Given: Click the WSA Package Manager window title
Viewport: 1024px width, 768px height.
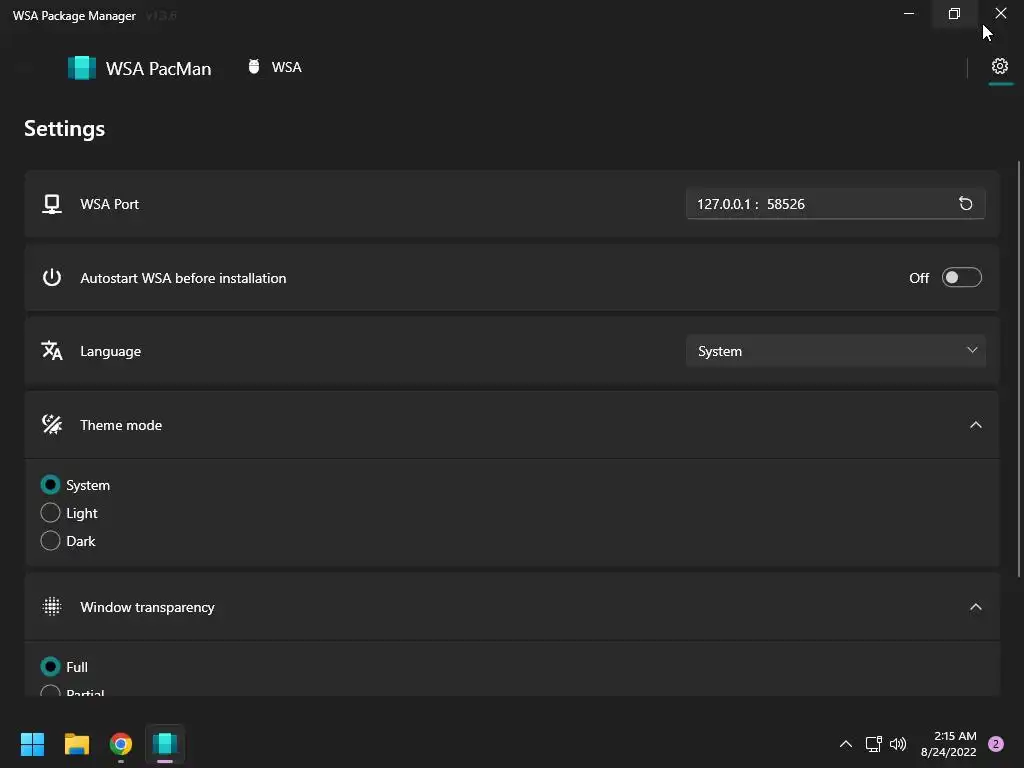Looking at the screenshot, I should tap(74, 16).
